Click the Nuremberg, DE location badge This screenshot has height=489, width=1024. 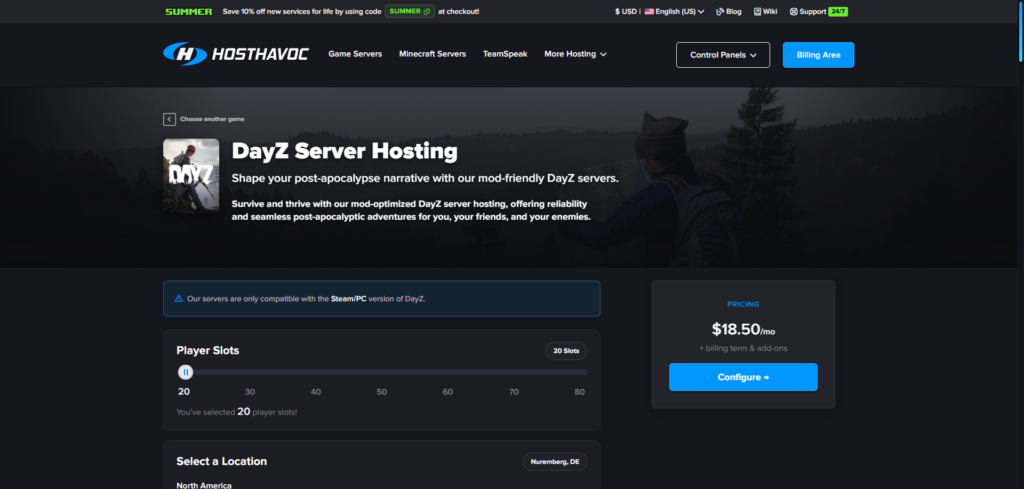point(554,462)
